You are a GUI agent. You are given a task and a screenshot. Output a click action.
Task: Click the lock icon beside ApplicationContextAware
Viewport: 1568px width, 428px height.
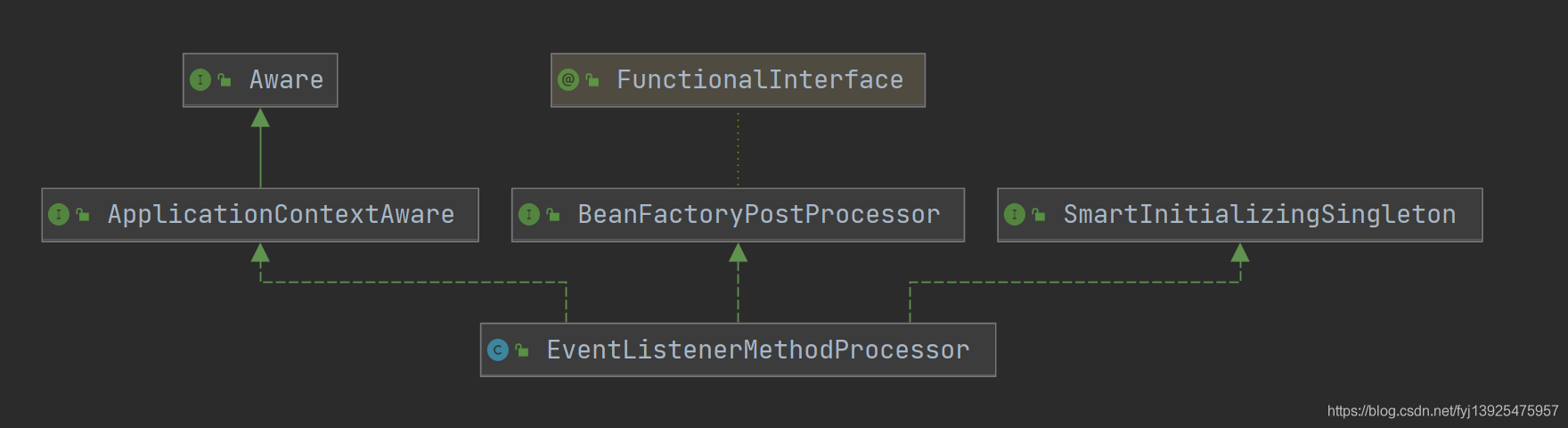(x=83, y=215)
